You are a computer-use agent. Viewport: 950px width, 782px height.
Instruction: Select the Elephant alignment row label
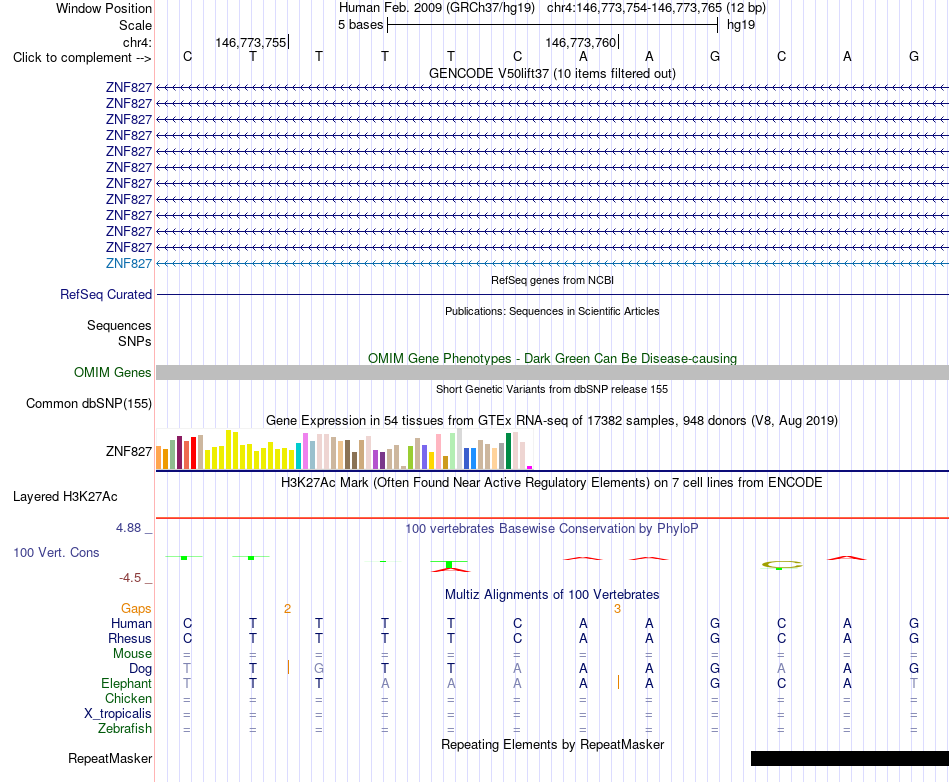126,683
